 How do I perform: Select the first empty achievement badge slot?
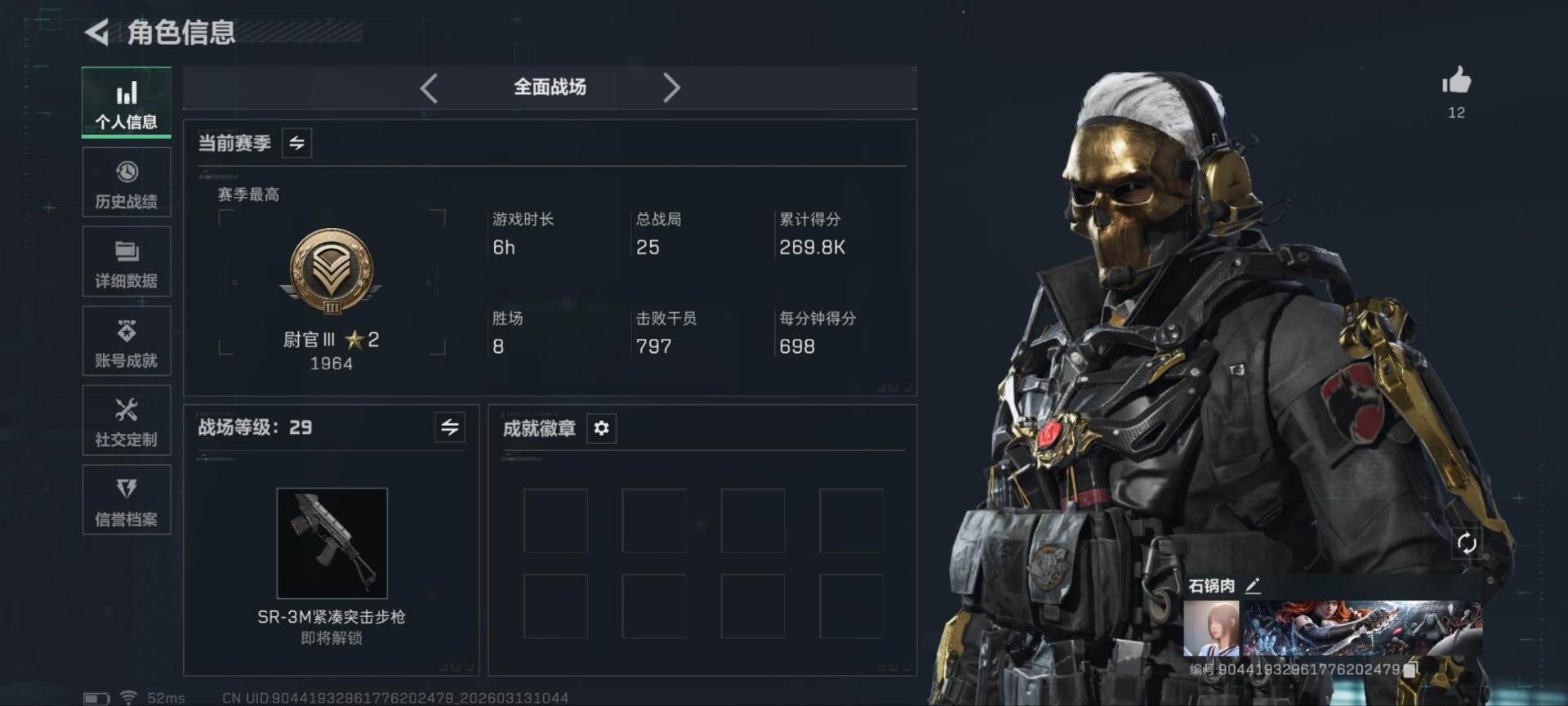[x=555, y=521]
